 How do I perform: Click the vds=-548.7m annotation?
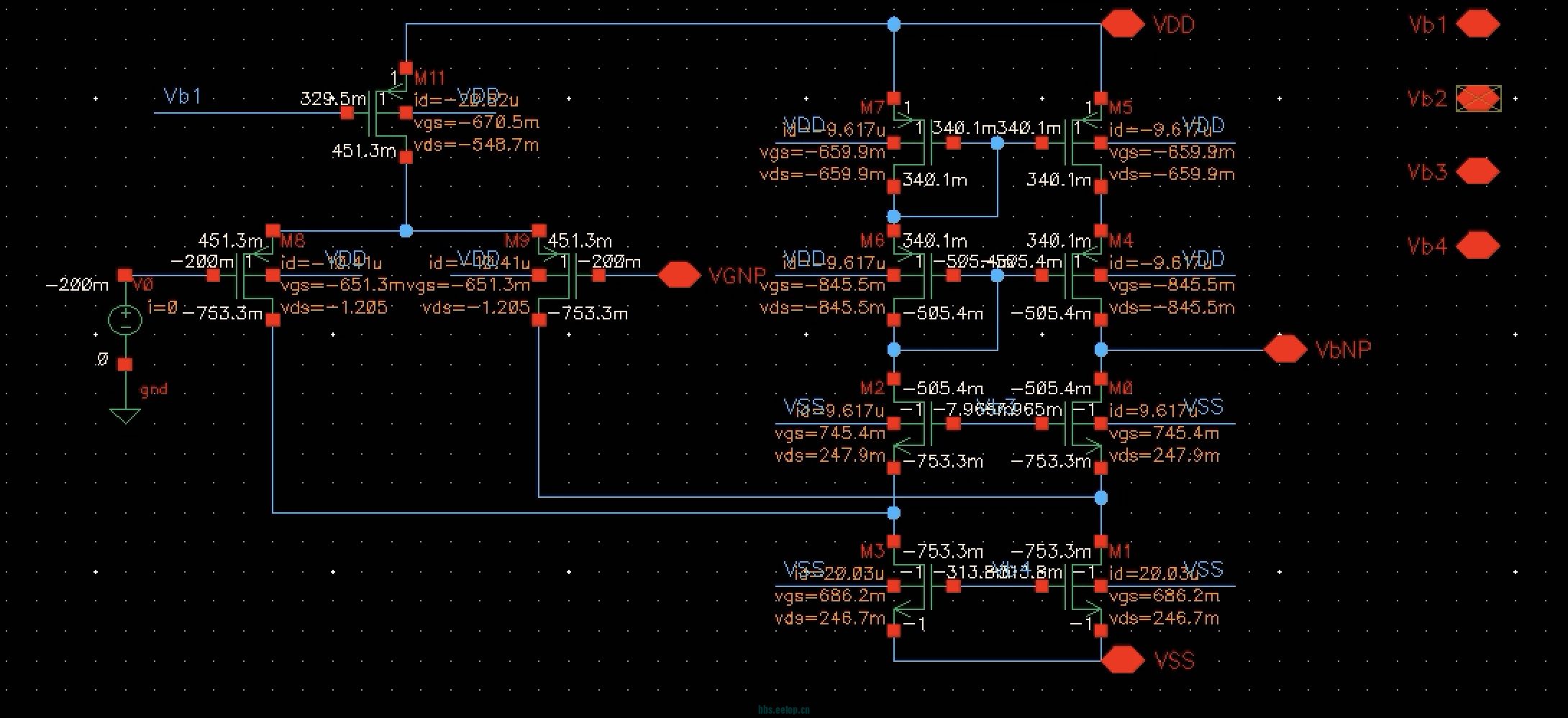pyautogui.click(x=476, y=145)
